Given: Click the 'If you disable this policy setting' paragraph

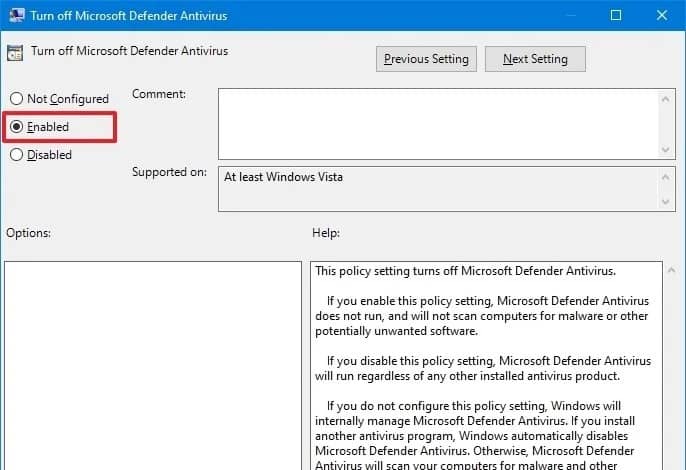Looking at the screenshot, I should click(483, 368).
